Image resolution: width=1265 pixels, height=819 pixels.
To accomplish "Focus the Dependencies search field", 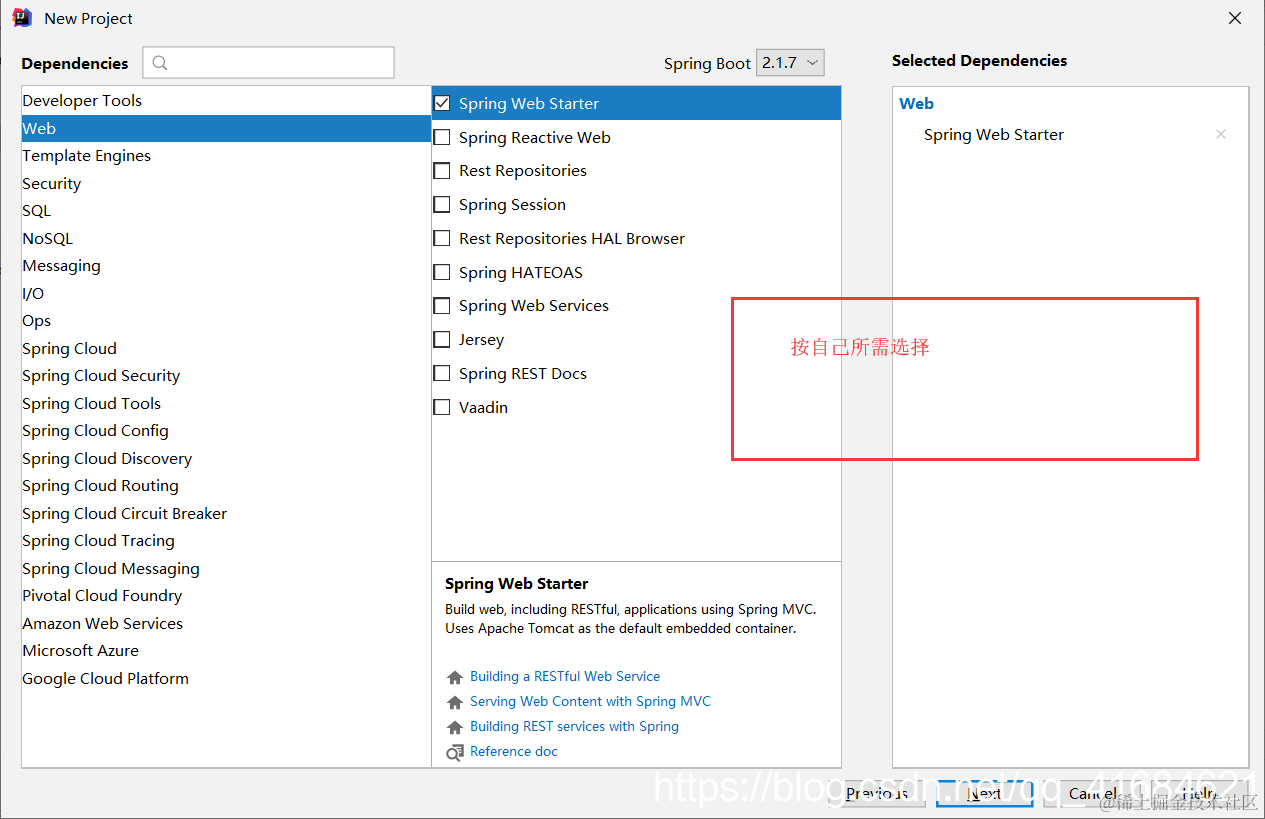I will [268, 63].
